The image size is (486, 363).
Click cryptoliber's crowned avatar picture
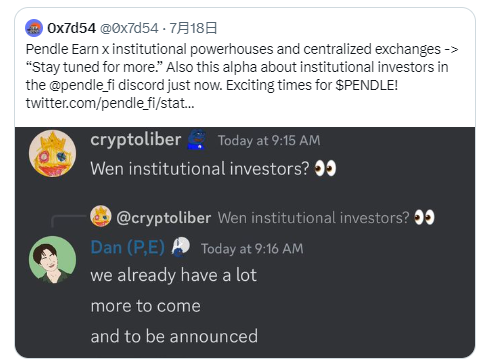(52, 153)
